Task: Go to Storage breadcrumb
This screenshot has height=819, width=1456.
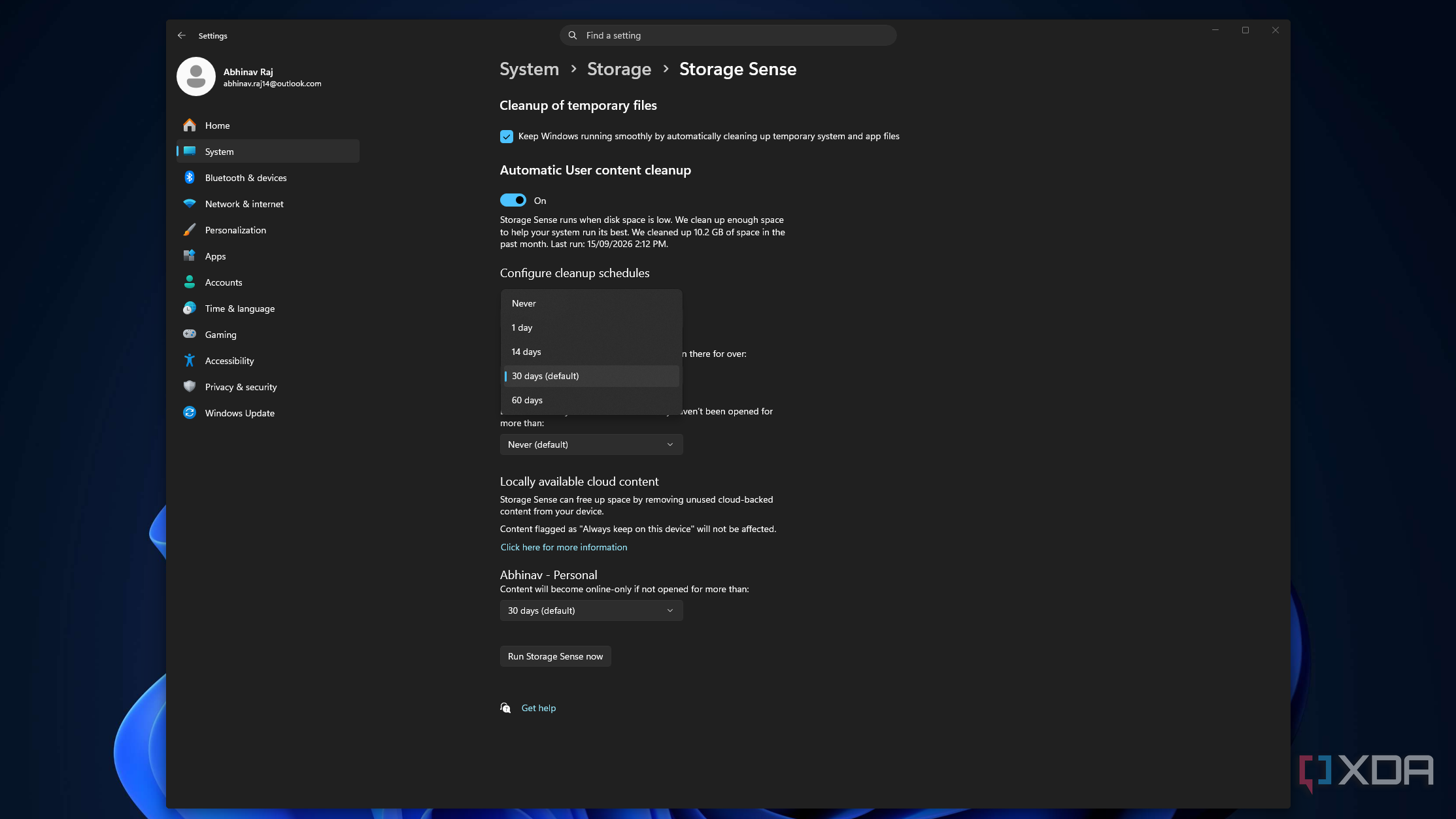Action: pyautogui.click(x=619, y=69)
